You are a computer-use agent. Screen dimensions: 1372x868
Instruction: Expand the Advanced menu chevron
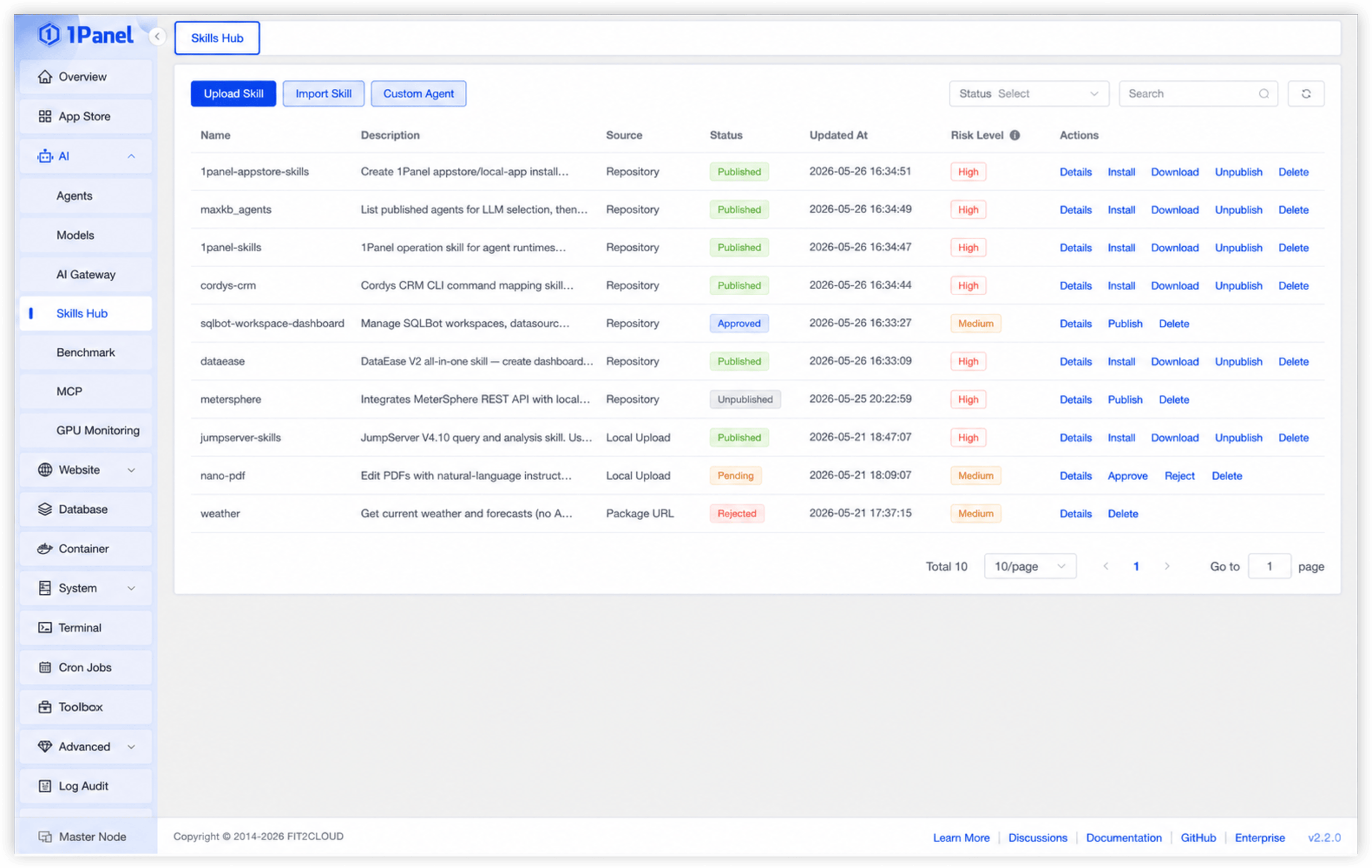coord(131,746)
